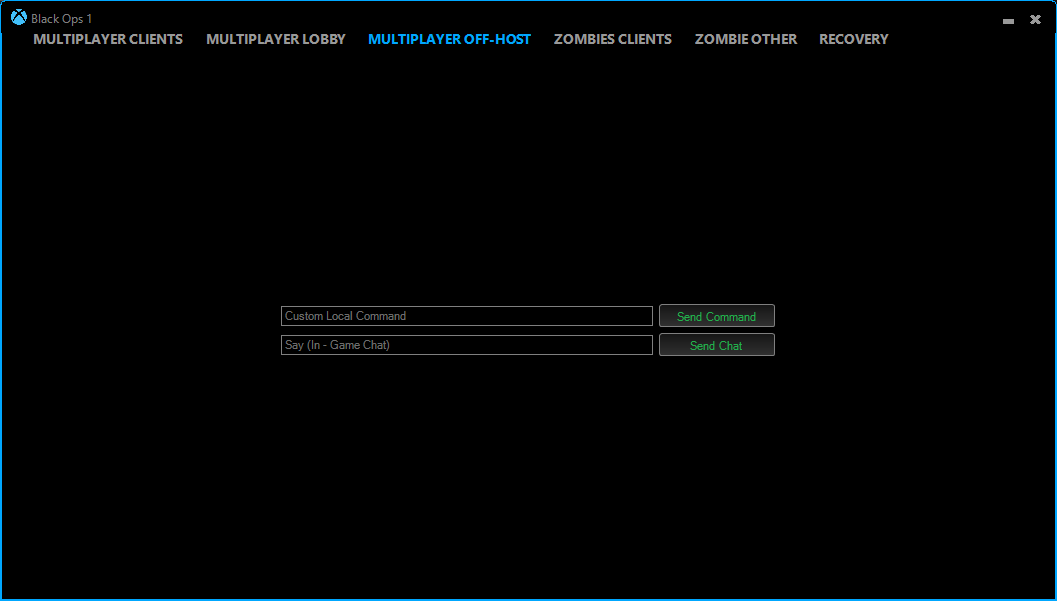Go to the Zombies Clients tab
The image size is (1057, 601).
(613, 39)
